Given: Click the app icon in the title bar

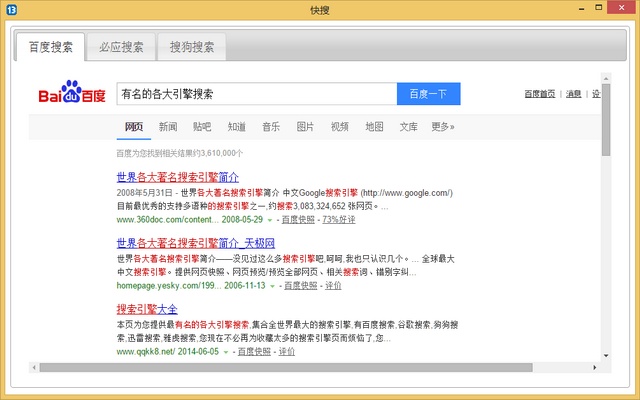Looking at the screenshot, I should (x=11, y=9).
